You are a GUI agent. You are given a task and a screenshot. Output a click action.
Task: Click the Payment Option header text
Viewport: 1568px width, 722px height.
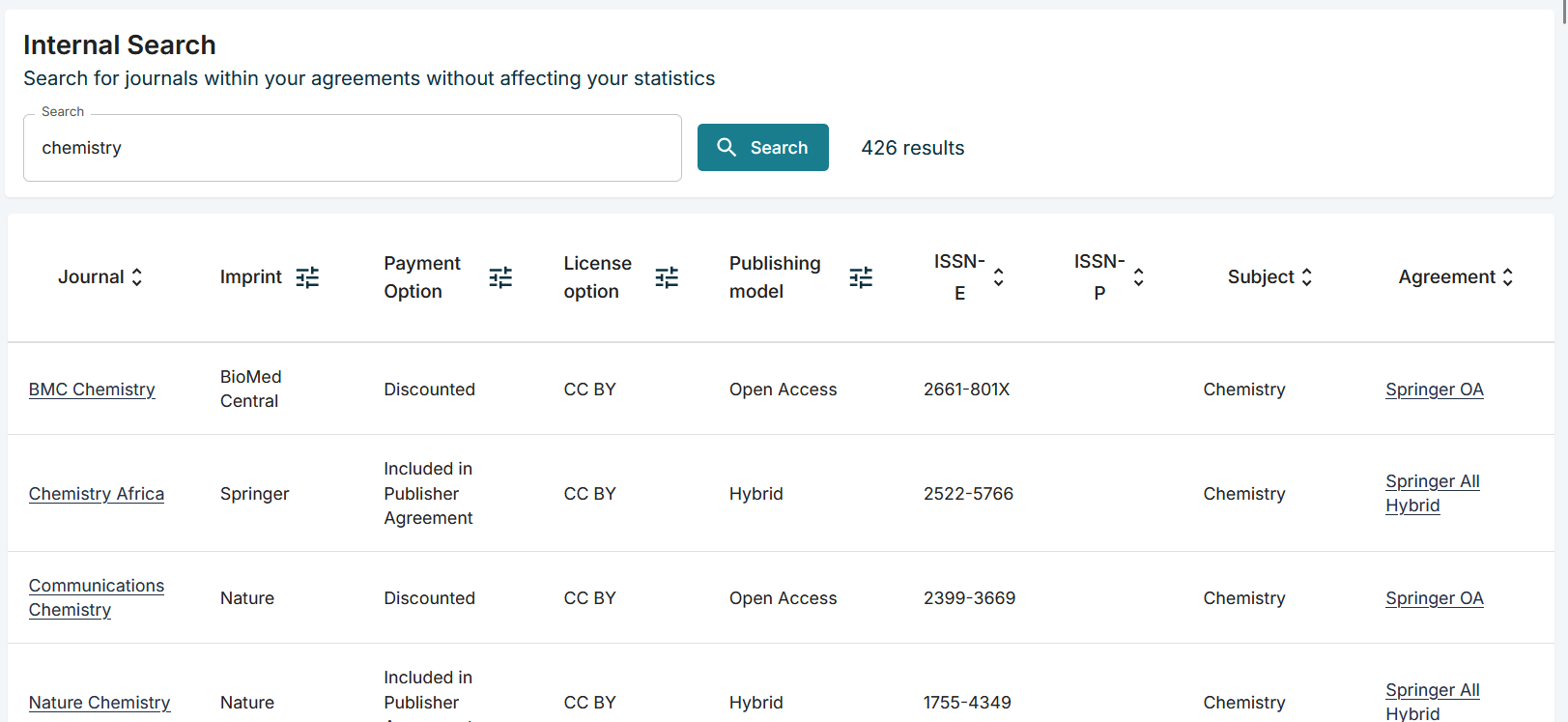pyautogui.click(x=422, y=277)
